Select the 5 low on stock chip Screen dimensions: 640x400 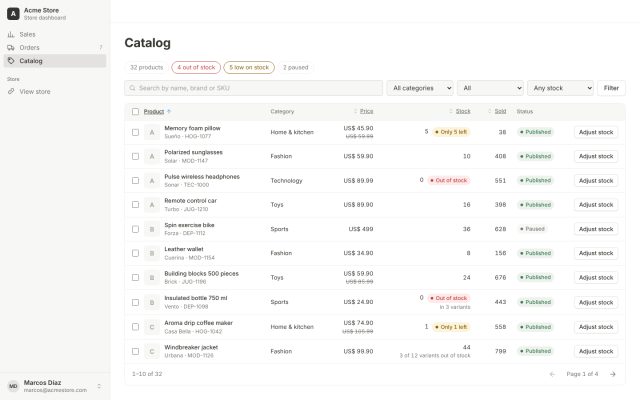[249, 67]
